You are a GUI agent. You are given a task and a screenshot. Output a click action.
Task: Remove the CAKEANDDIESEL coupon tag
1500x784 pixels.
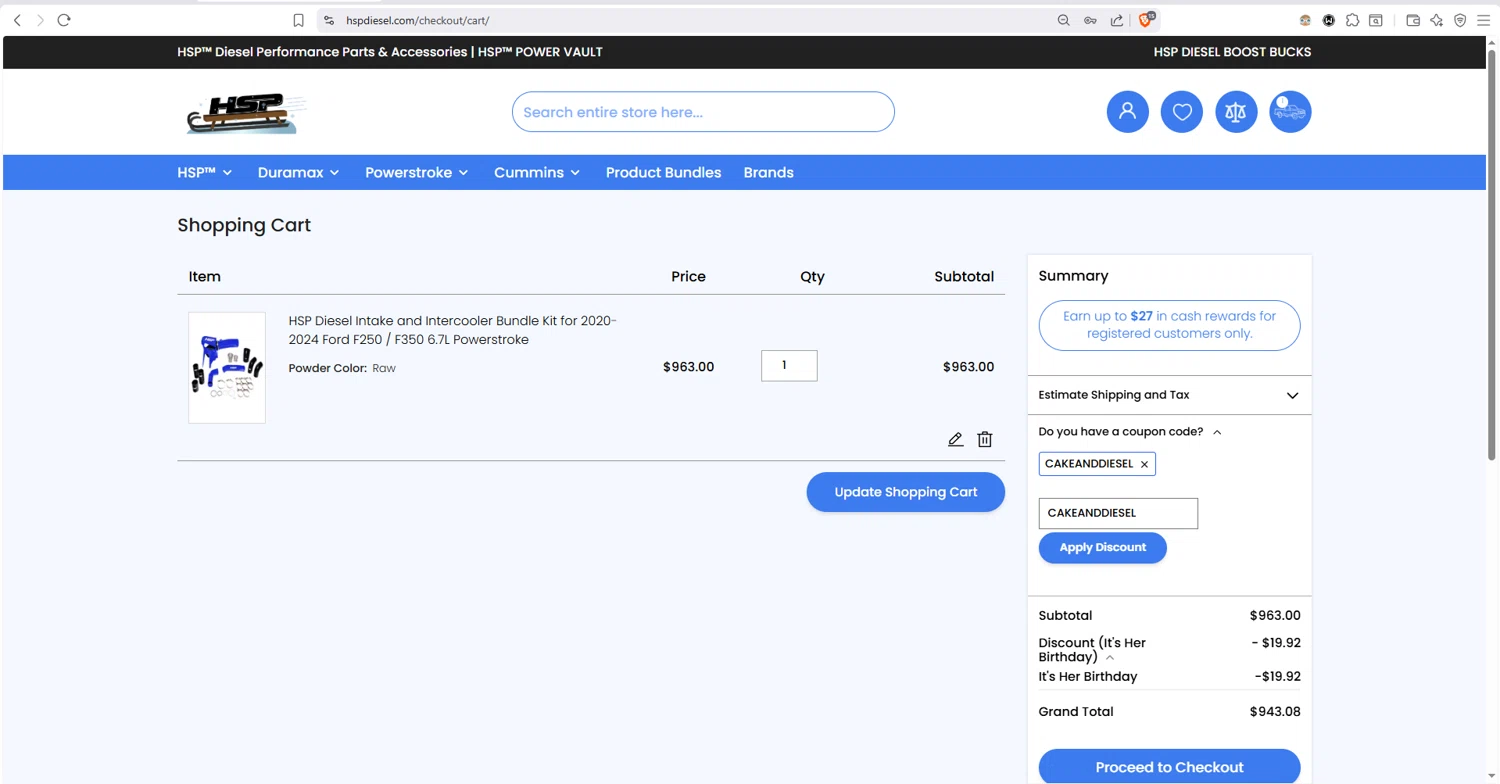pyautogui.click(x=1144, y=464)
